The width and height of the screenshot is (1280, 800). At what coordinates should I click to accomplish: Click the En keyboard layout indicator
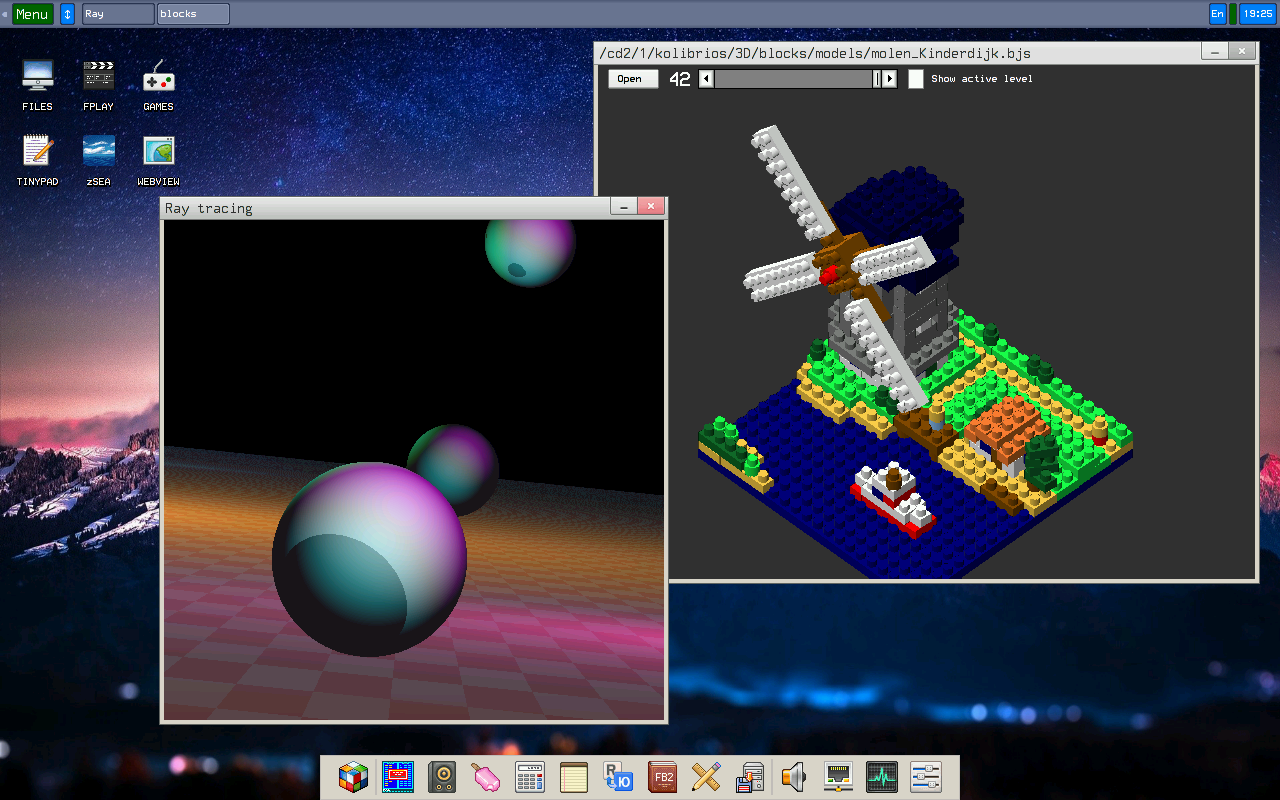point(1217,14)
